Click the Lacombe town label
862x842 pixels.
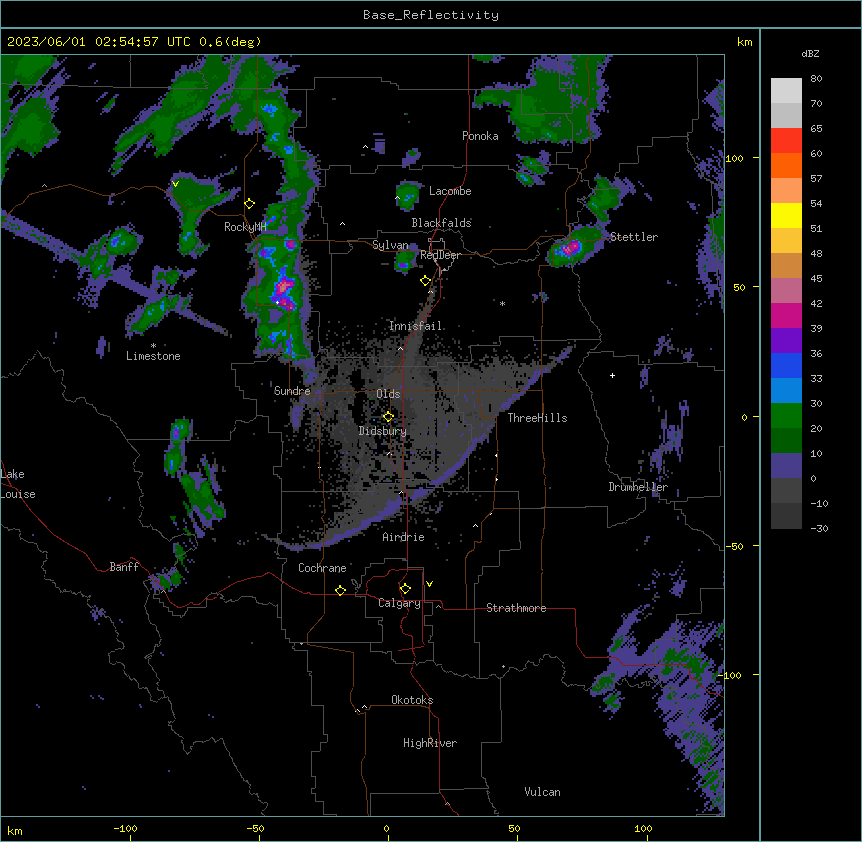pos(450,191)
